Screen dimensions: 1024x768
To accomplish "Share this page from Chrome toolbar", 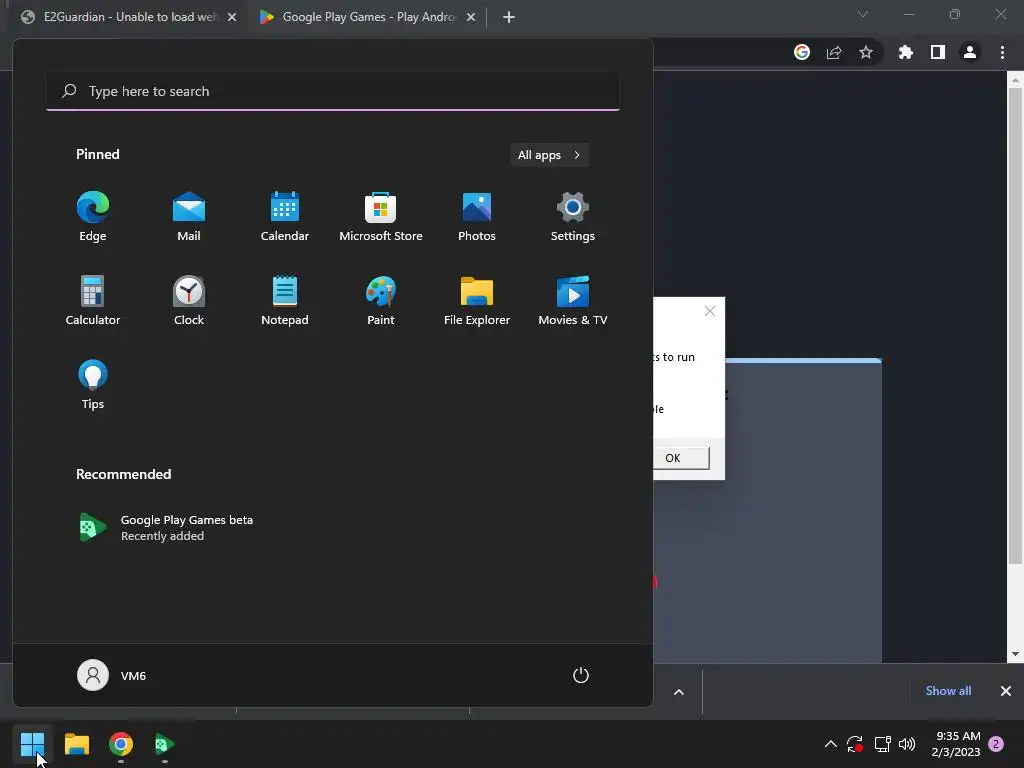I will point(834,52).
